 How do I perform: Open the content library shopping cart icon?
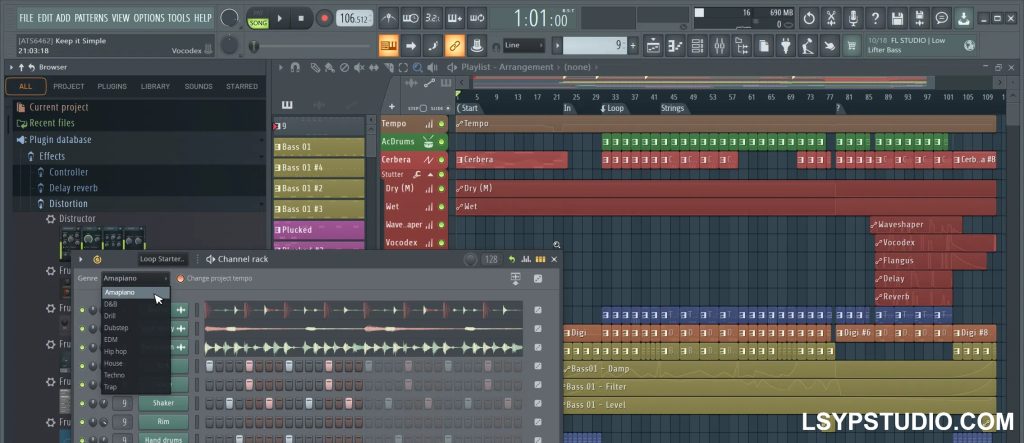[852, 46]
